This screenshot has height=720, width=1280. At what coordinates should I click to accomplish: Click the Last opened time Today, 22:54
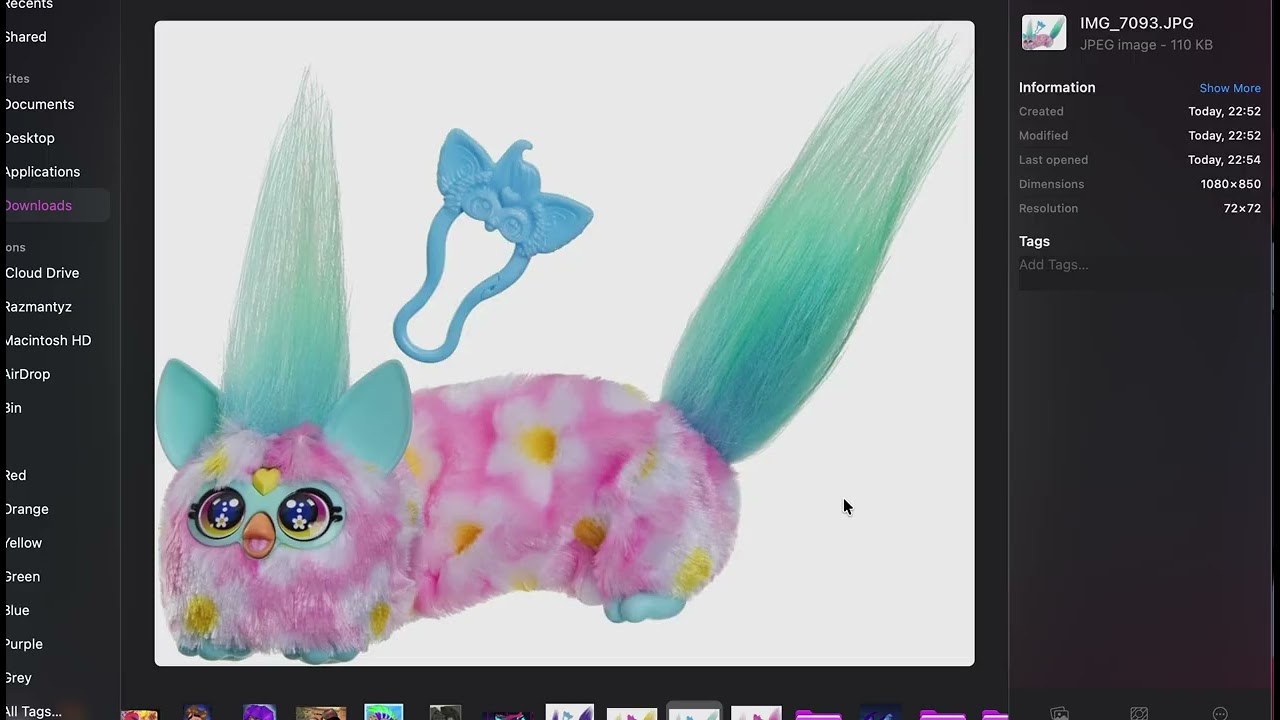(x=1224, y=160)
